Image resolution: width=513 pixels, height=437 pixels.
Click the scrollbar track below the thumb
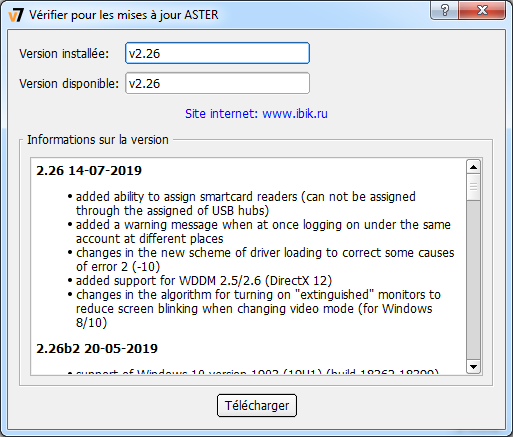click(473, 280)
